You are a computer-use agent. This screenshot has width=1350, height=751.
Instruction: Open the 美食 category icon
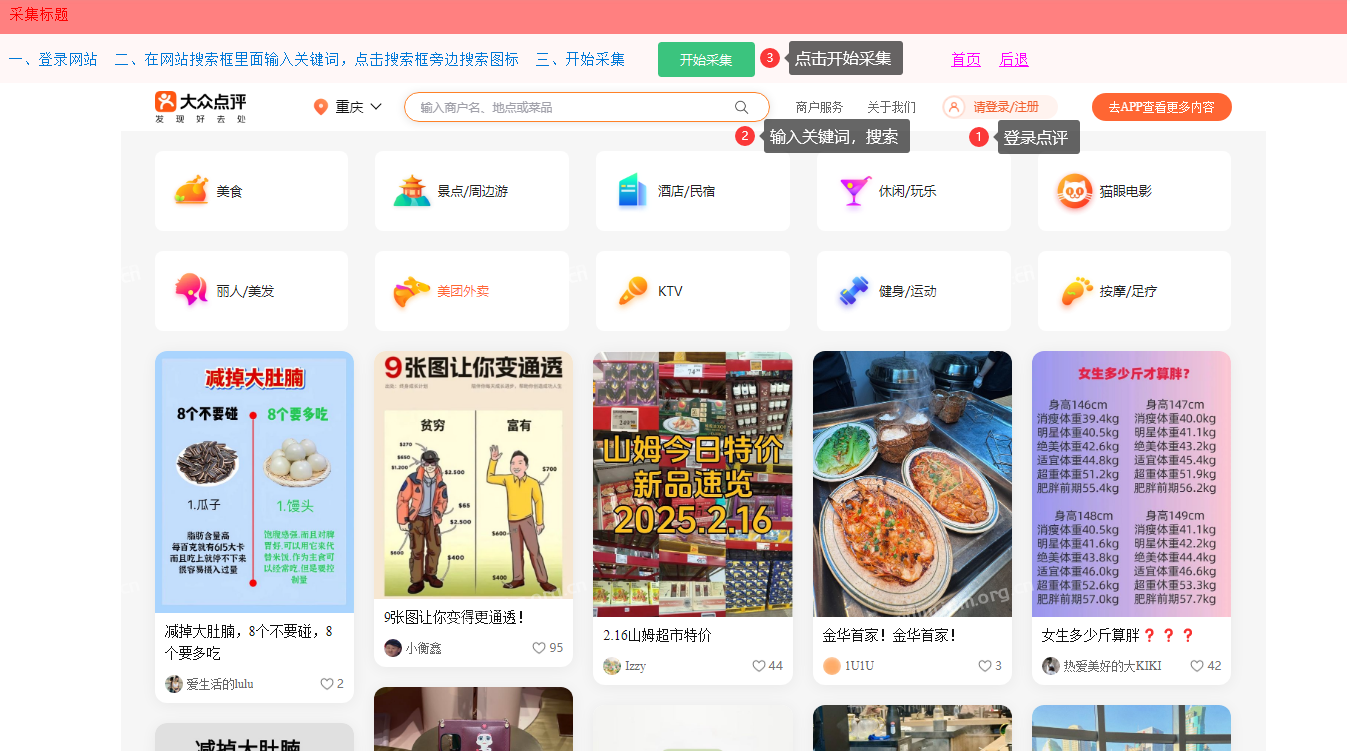pos(191,191)
